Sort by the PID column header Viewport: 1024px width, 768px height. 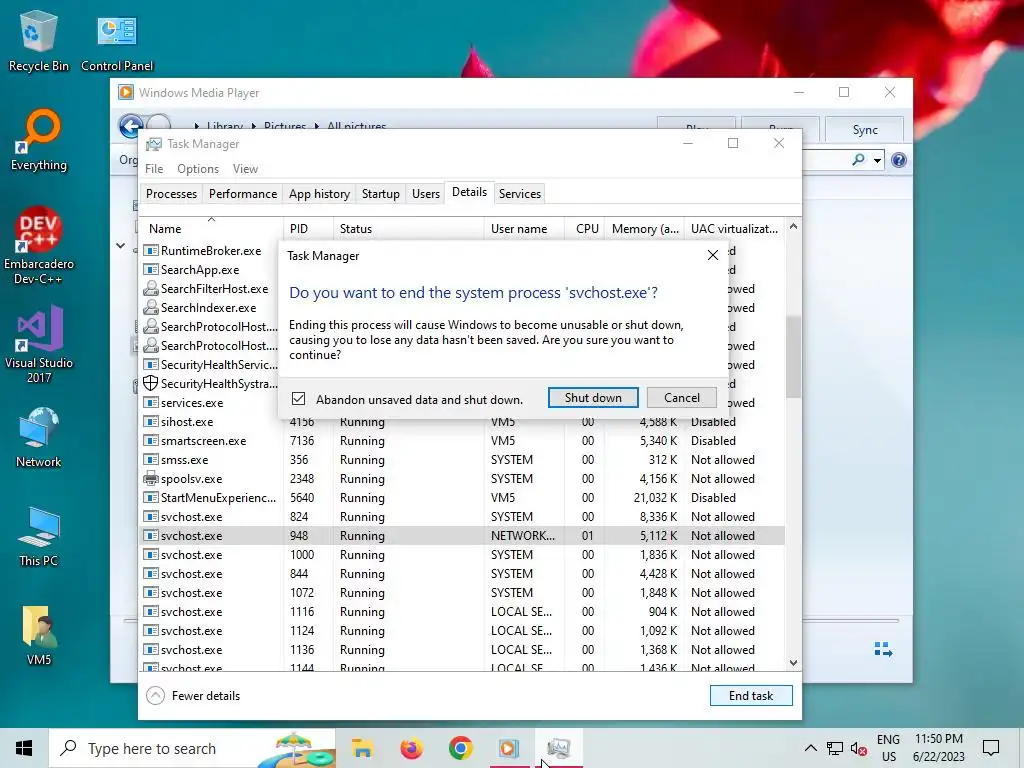tap(308, 229)
